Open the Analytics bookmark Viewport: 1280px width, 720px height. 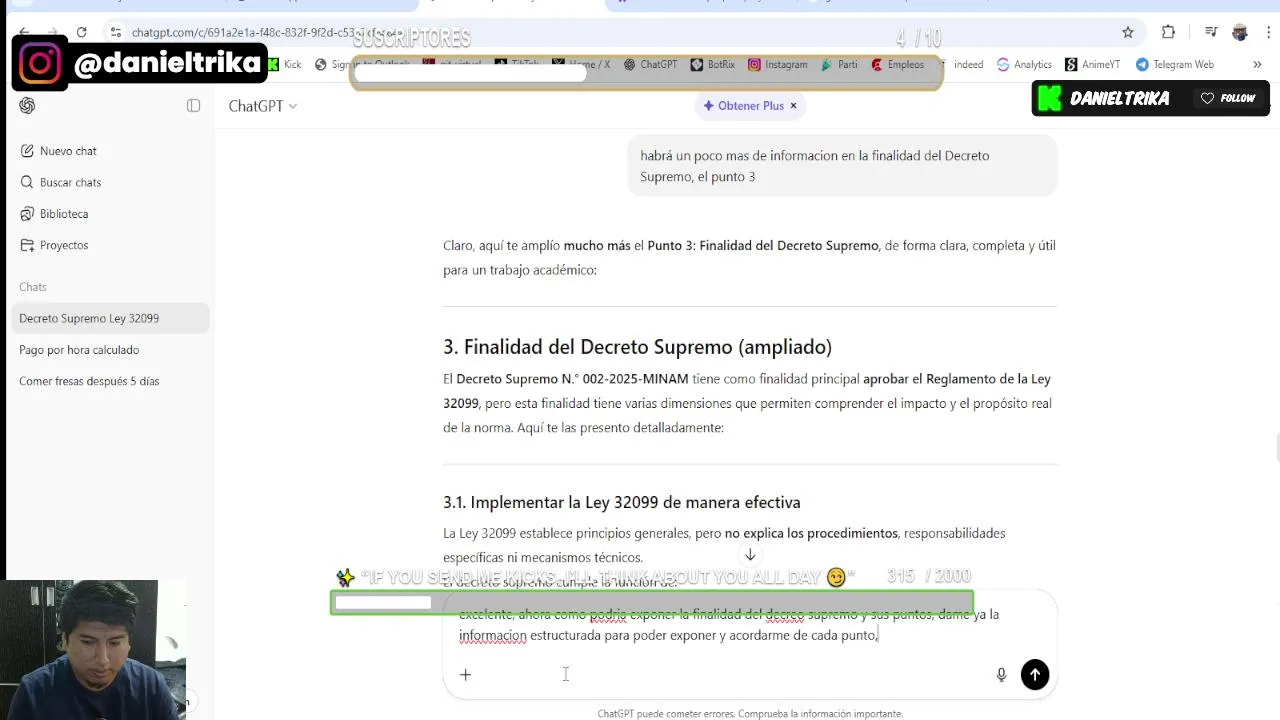[1024, 64]
